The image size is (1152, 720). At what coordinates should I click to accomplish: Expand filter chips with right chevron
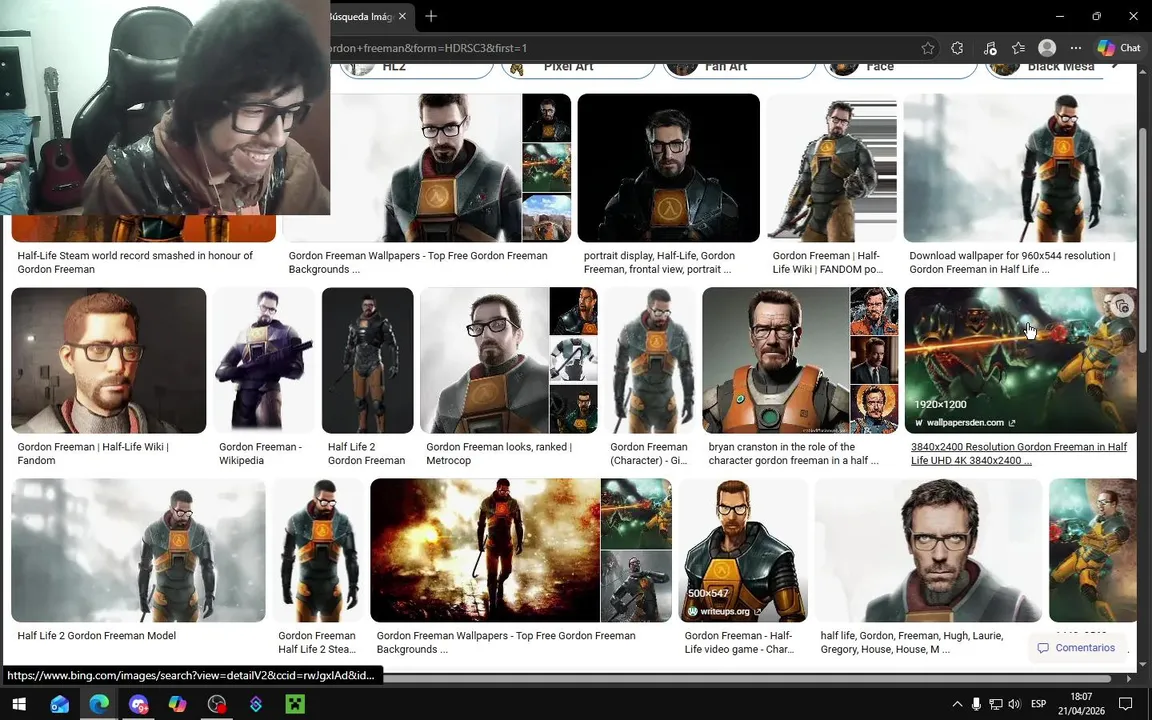(1117, 67)
